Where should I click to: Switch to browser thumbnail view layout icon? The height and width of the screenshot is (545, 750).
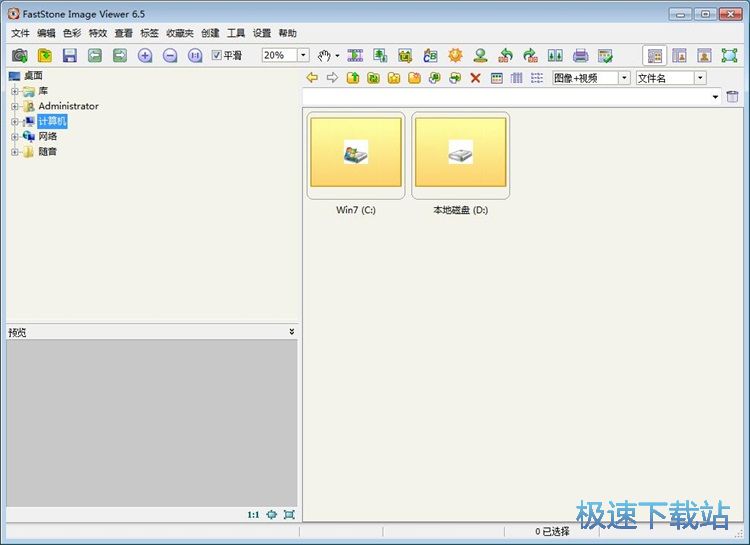(x=655, y=56)
